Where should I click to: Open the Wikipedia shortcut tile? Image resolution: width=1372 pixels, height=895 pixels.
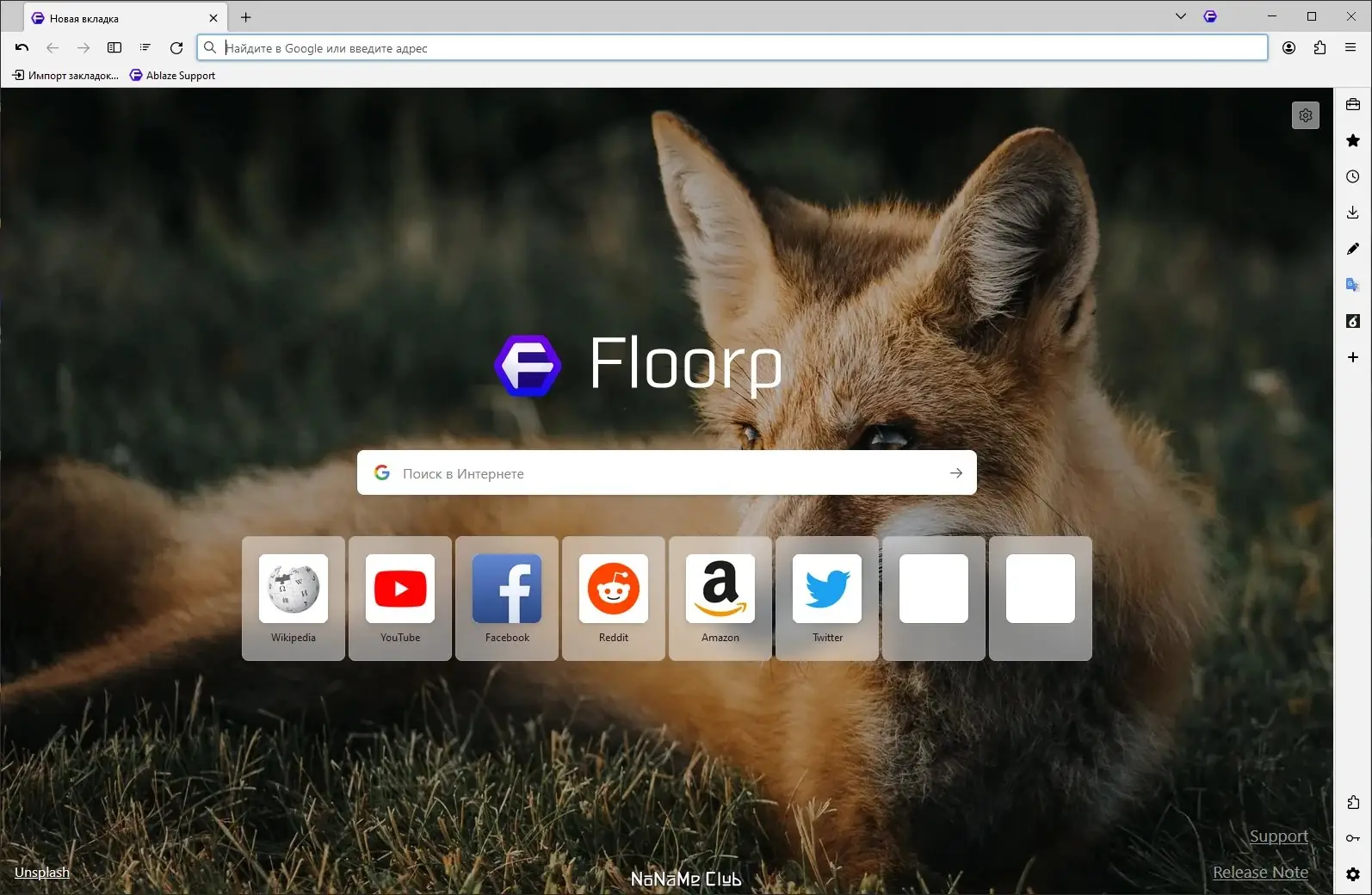pos(294,599)
